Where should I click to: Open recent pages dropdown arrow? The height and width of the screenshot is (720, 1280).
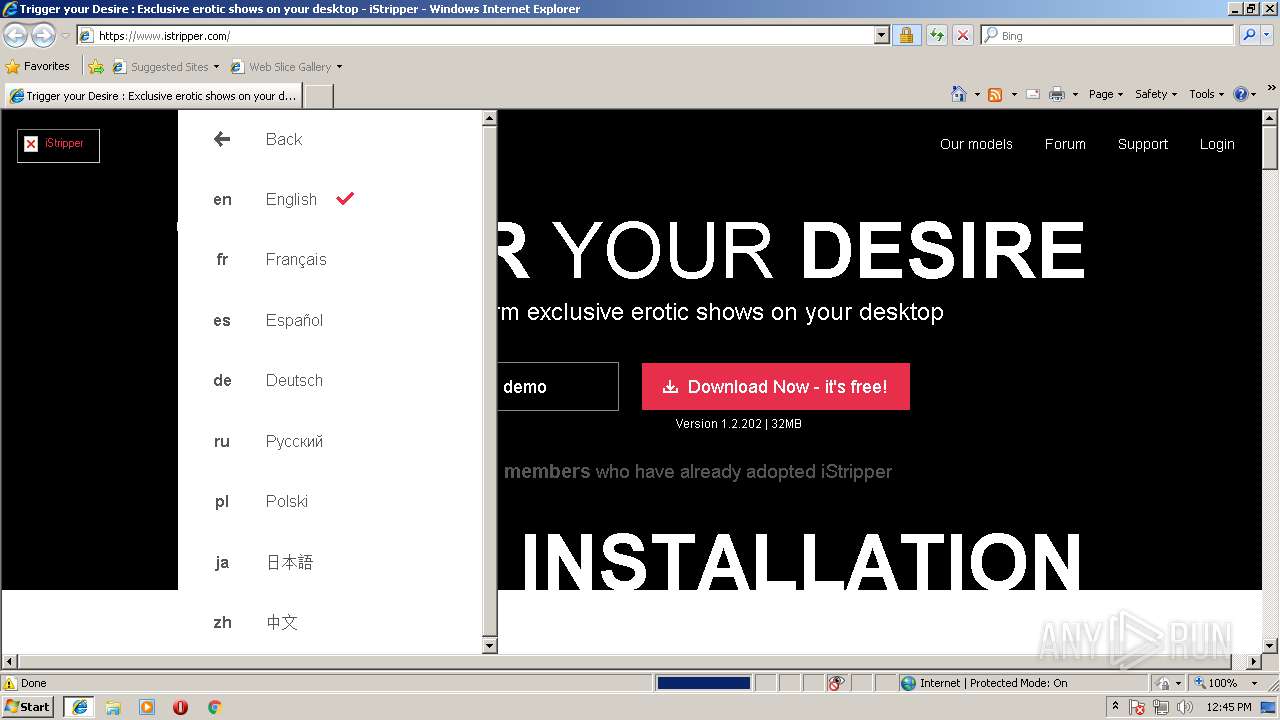(x=65, y=36)
